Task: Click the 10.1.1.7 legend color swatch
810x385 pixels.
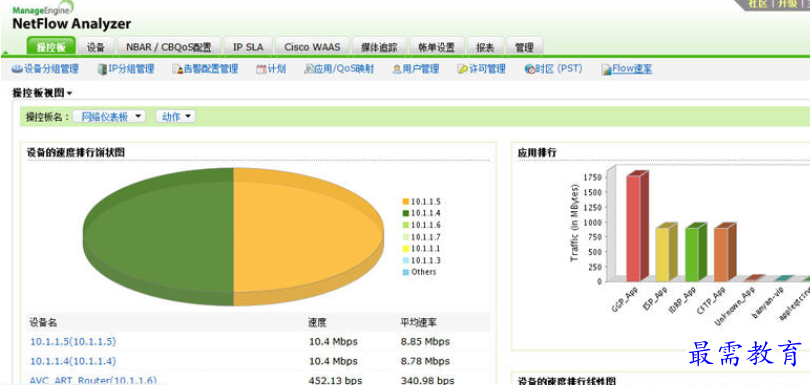Action: (406, 237)
